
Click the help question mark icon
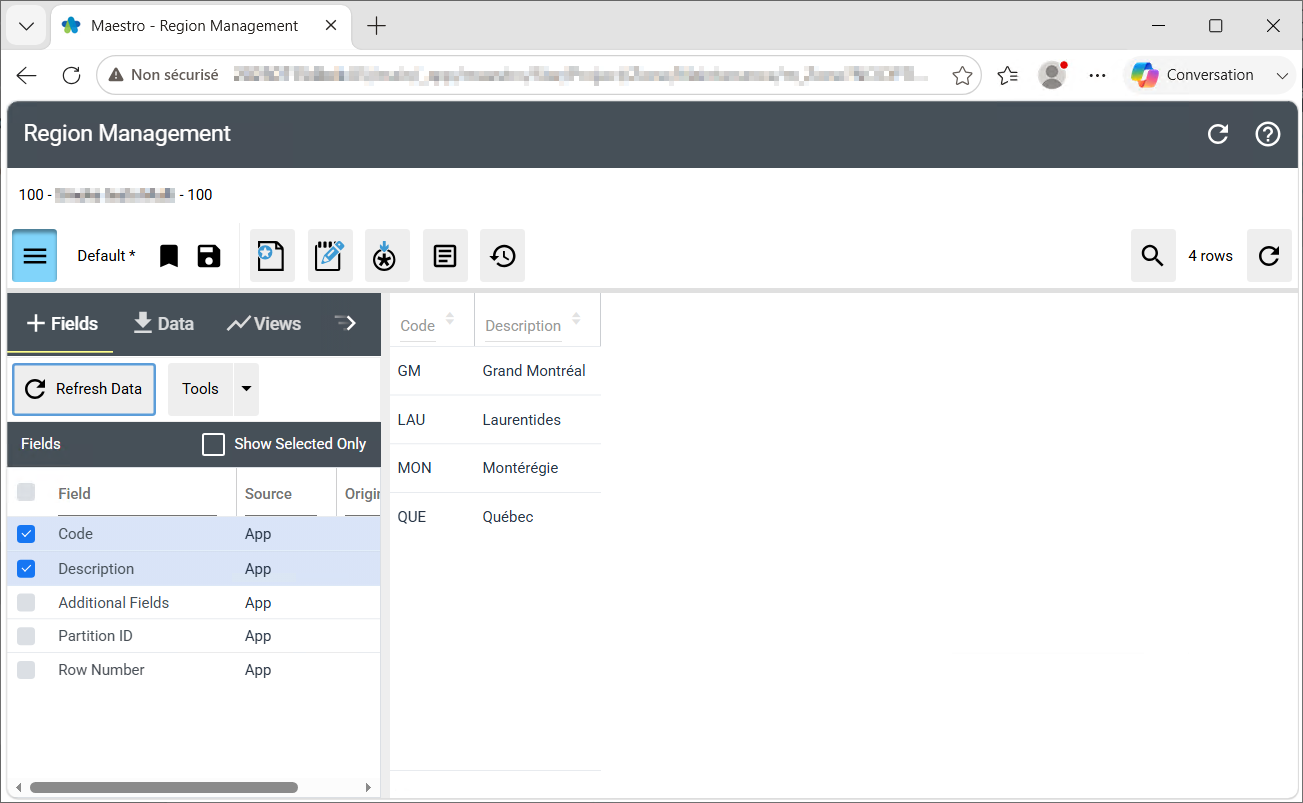[x=1268, y=134]
